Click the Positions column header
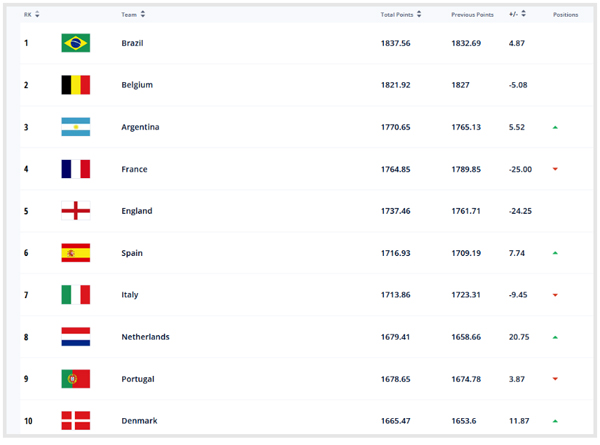Screen dimensions: 600x445 click(565, 15)
